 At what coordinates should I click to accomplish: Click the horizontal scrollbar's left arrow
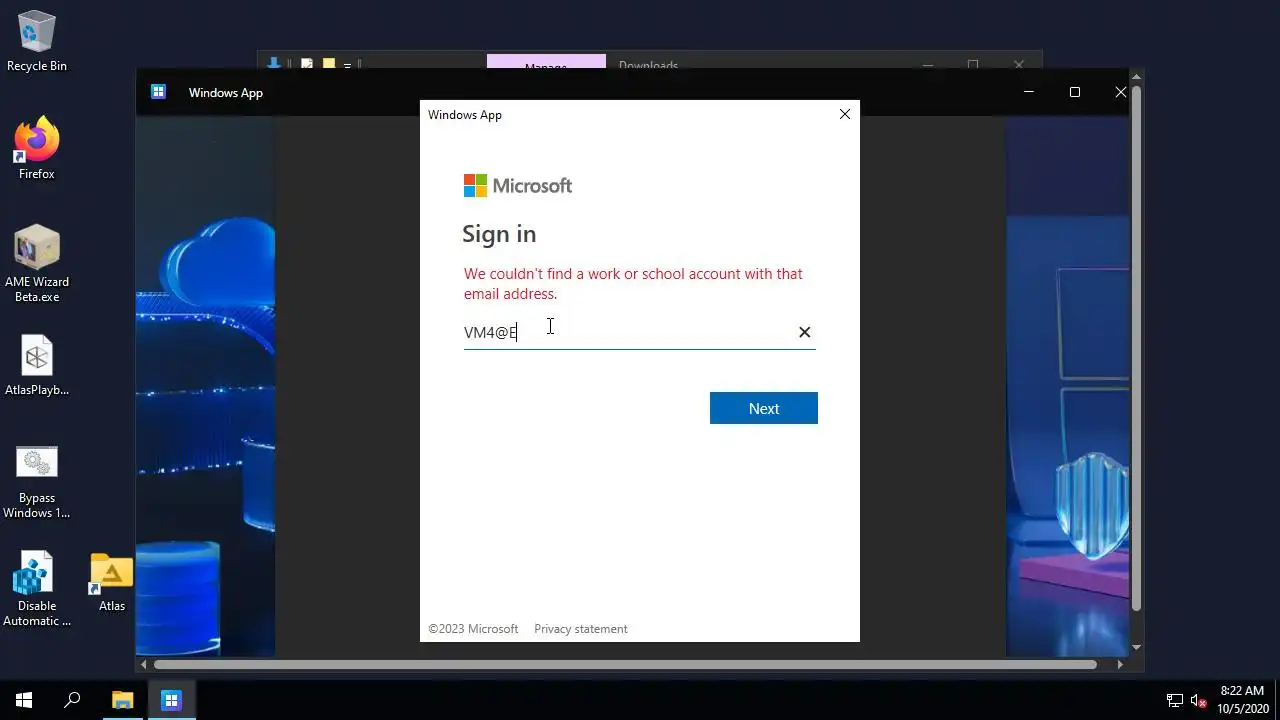(144, 664)
